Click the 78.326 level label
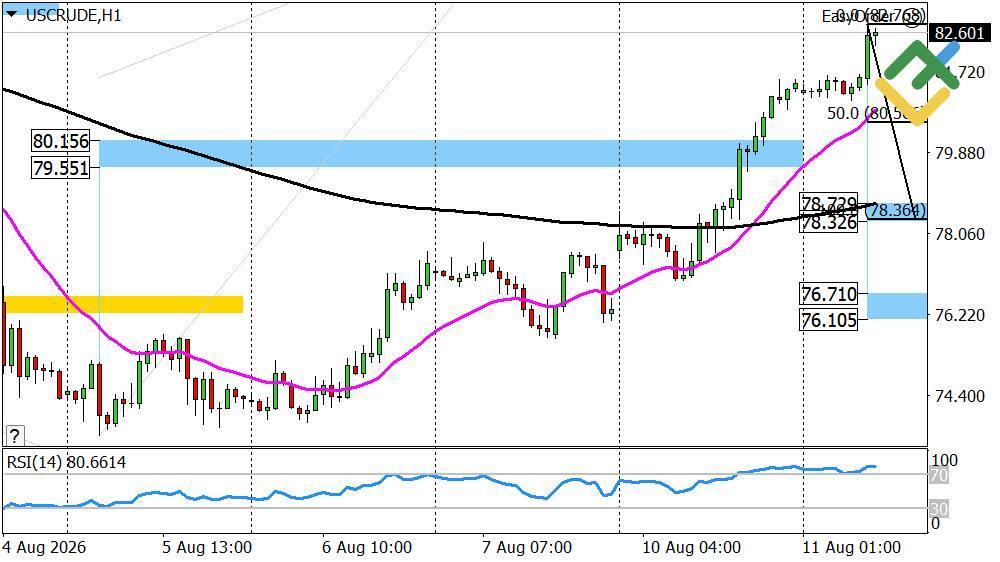 tap(828, 222)
